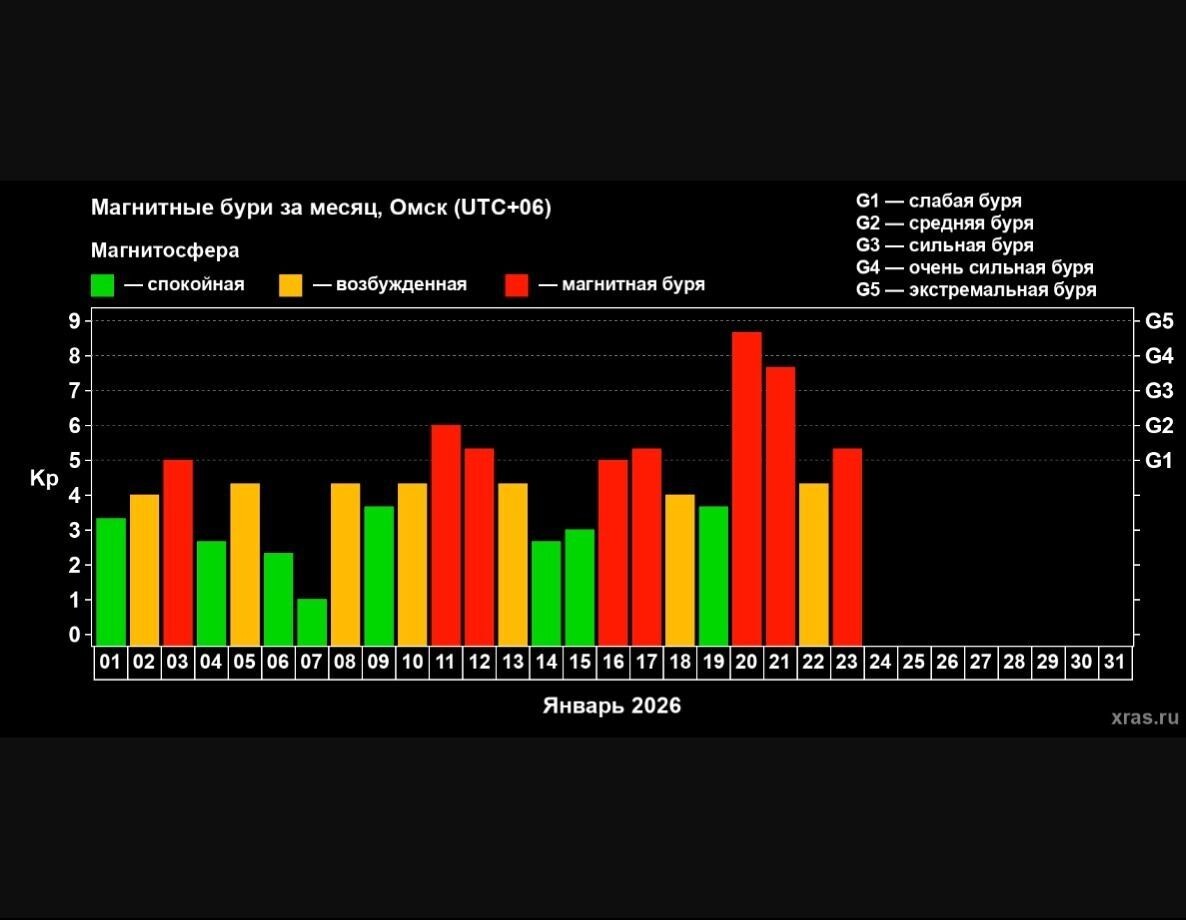Click the Магнитосфера legend heading

(165, 250)
